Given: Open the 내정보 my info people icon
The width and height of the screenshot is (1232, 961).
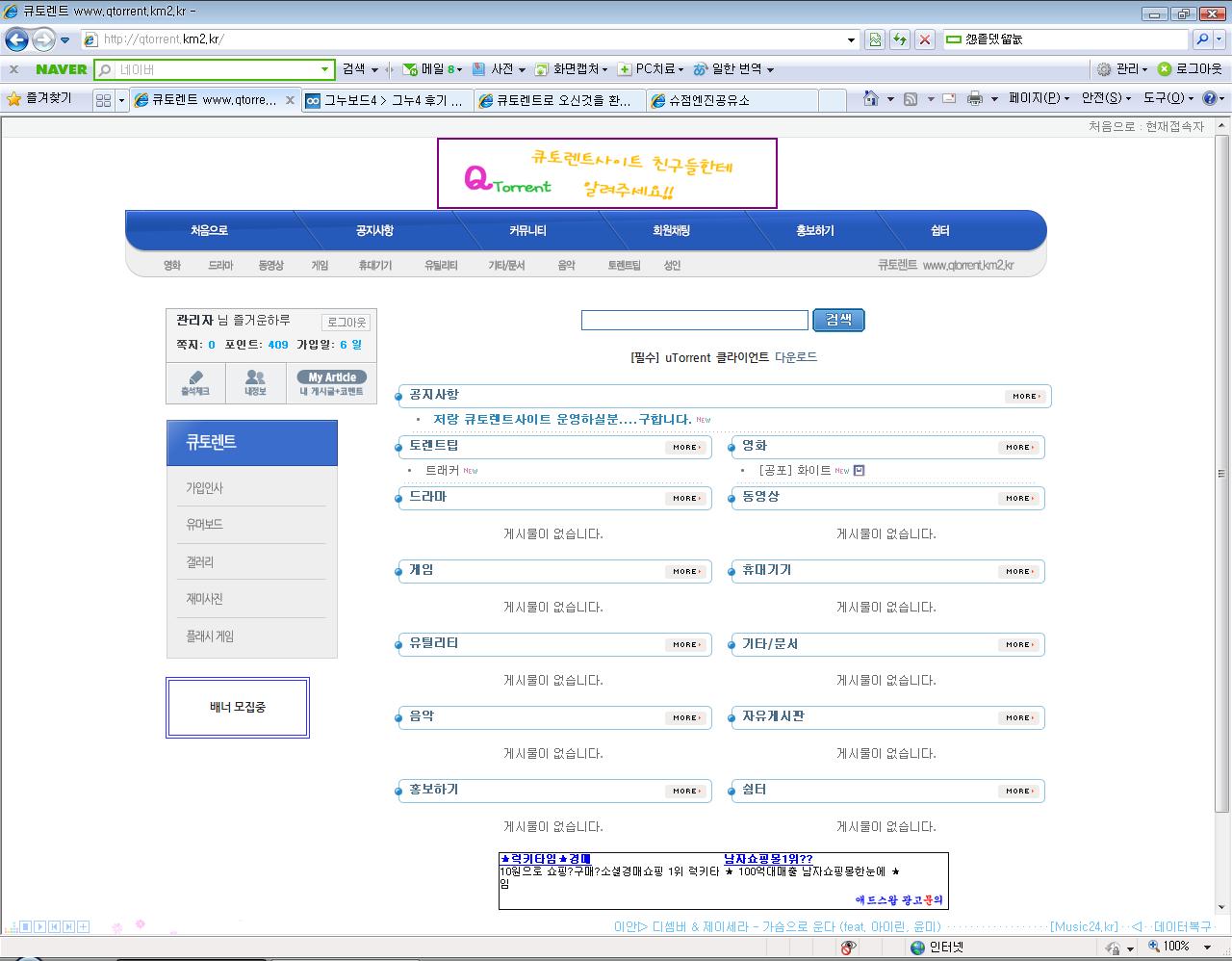Looking at the screenshot, I should point(255,382).
